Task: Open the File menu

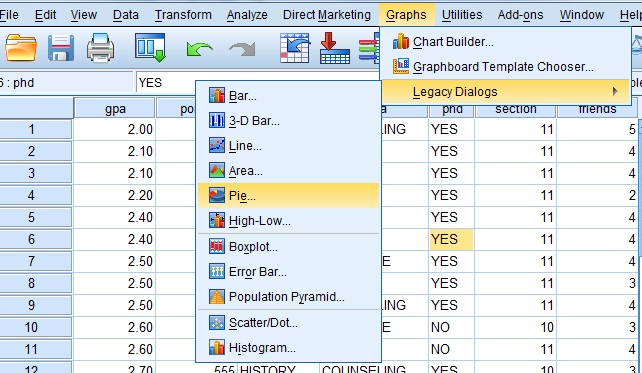Action: pyautogui.click(x=9, y=15)
